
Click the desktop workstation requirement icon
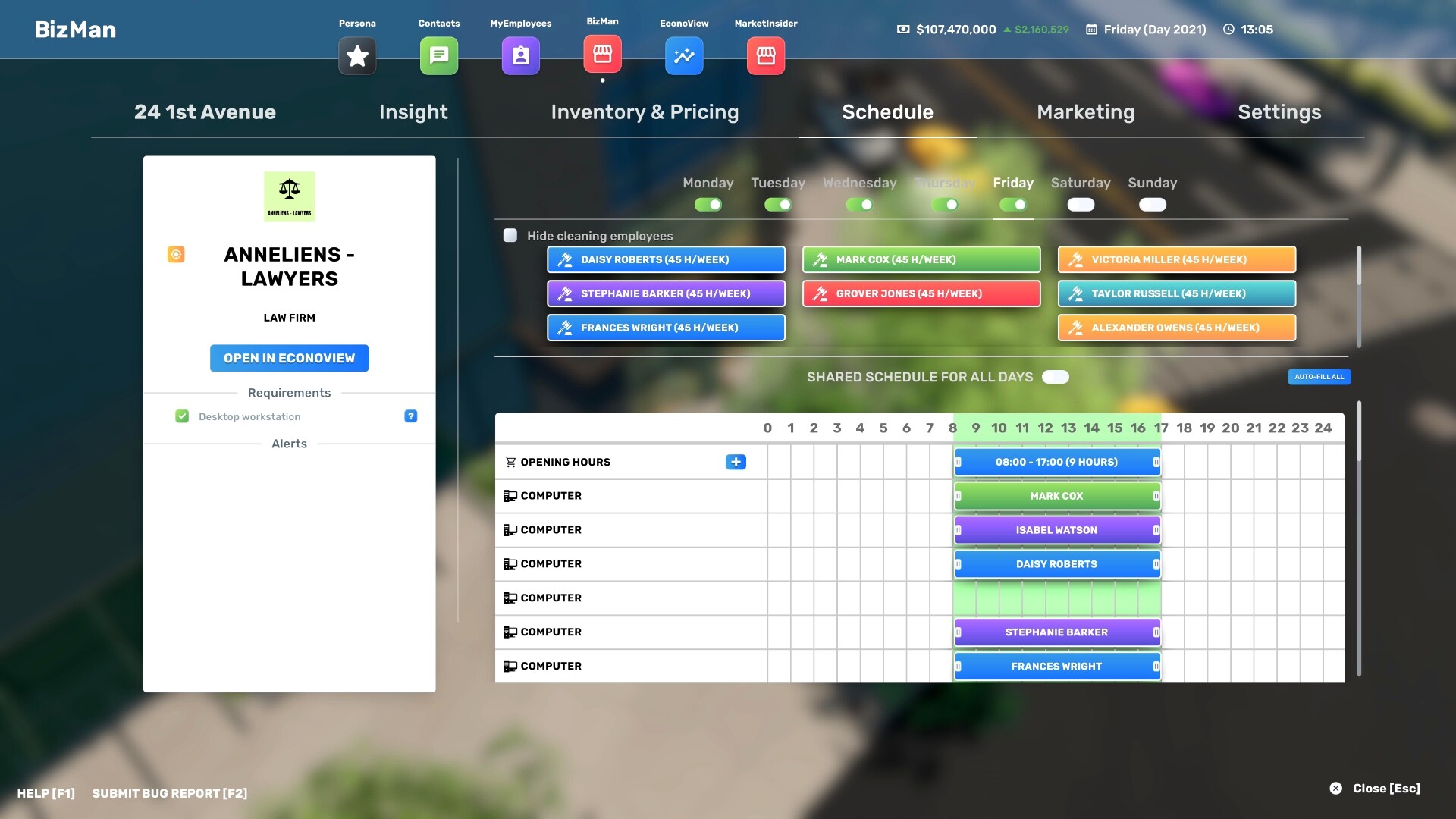coord(182,416)
